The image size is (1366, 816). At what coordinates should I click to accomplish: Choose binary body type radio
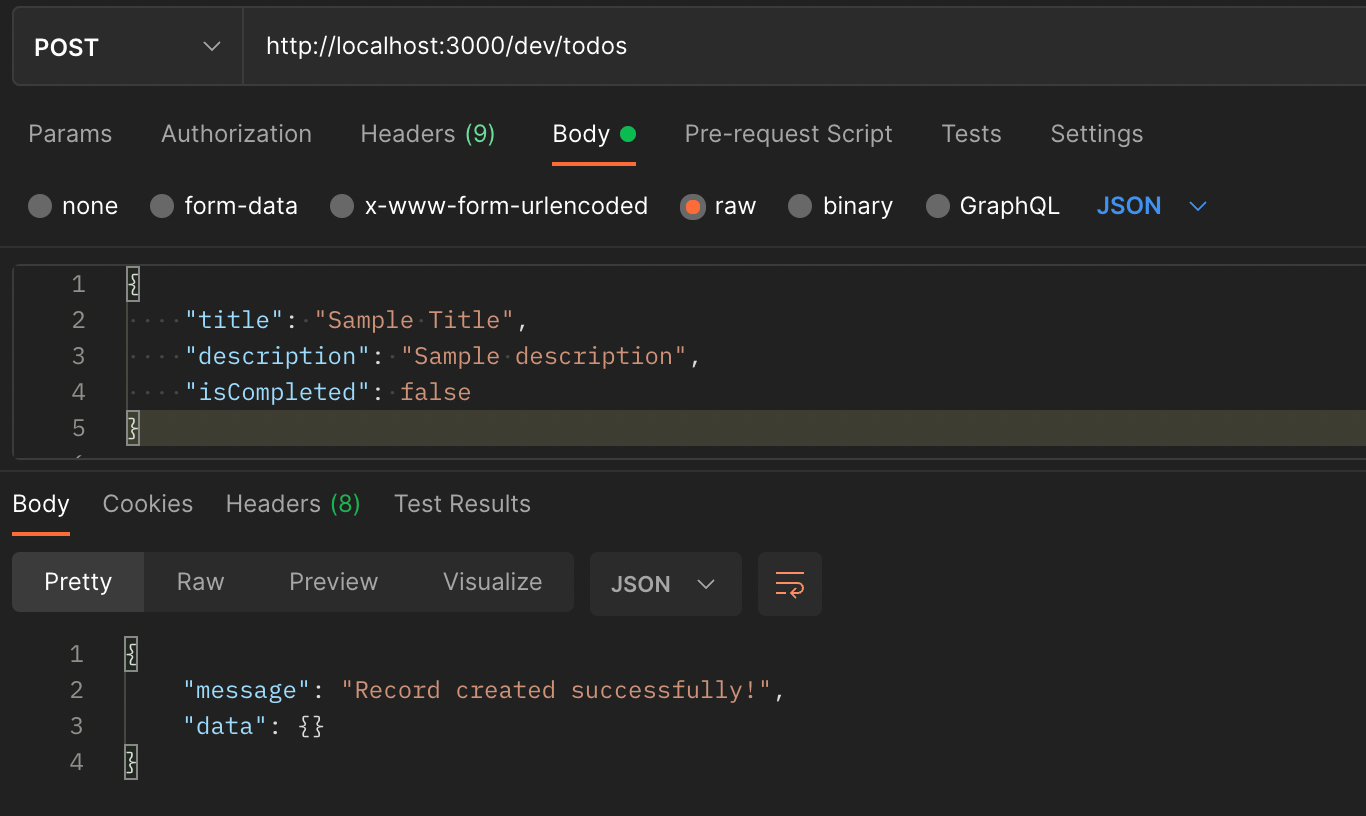click(800, 206)
